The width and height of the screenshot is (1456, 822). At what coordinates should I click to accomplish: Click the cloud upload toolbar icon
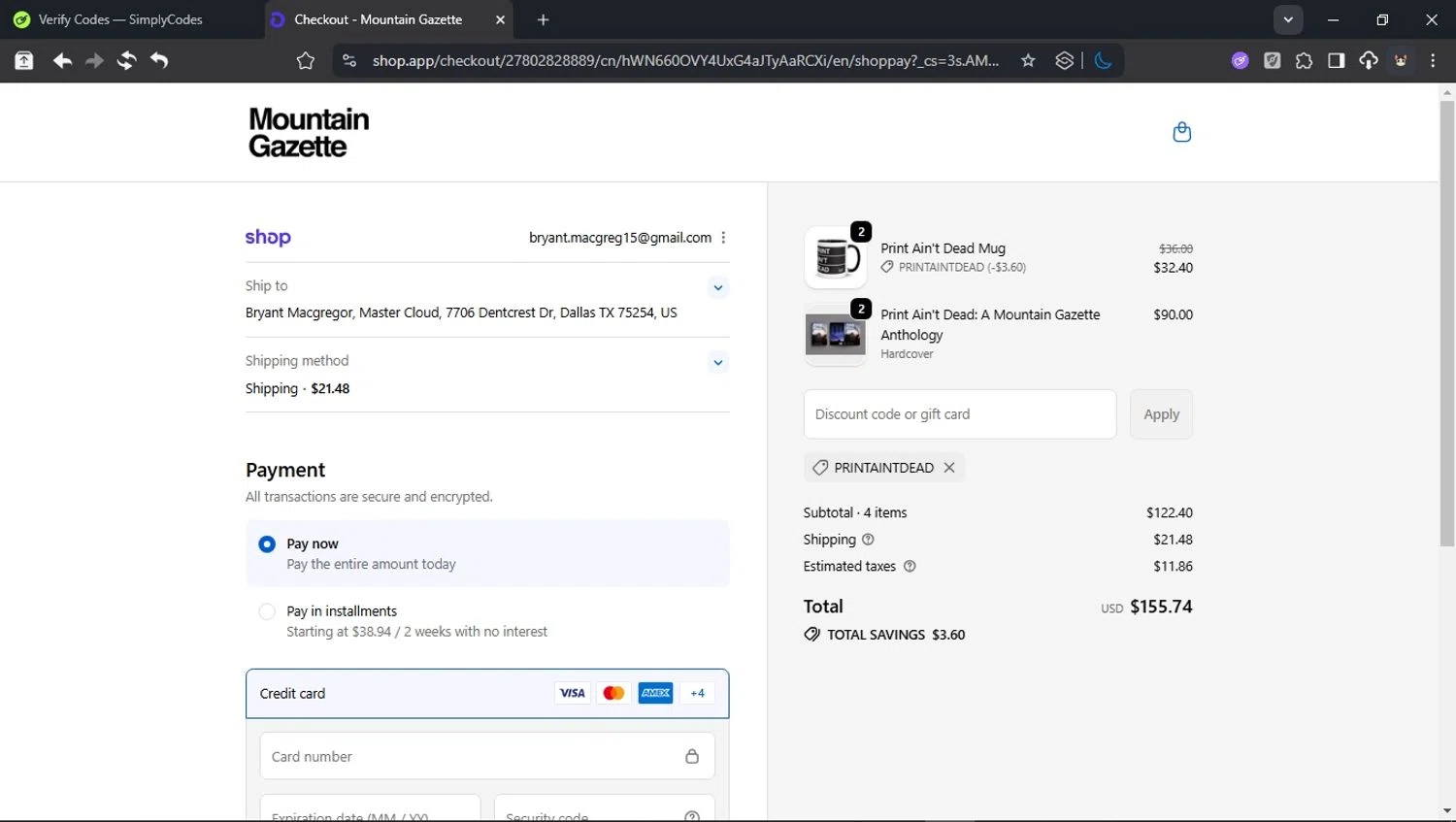tap(1368, 61)
